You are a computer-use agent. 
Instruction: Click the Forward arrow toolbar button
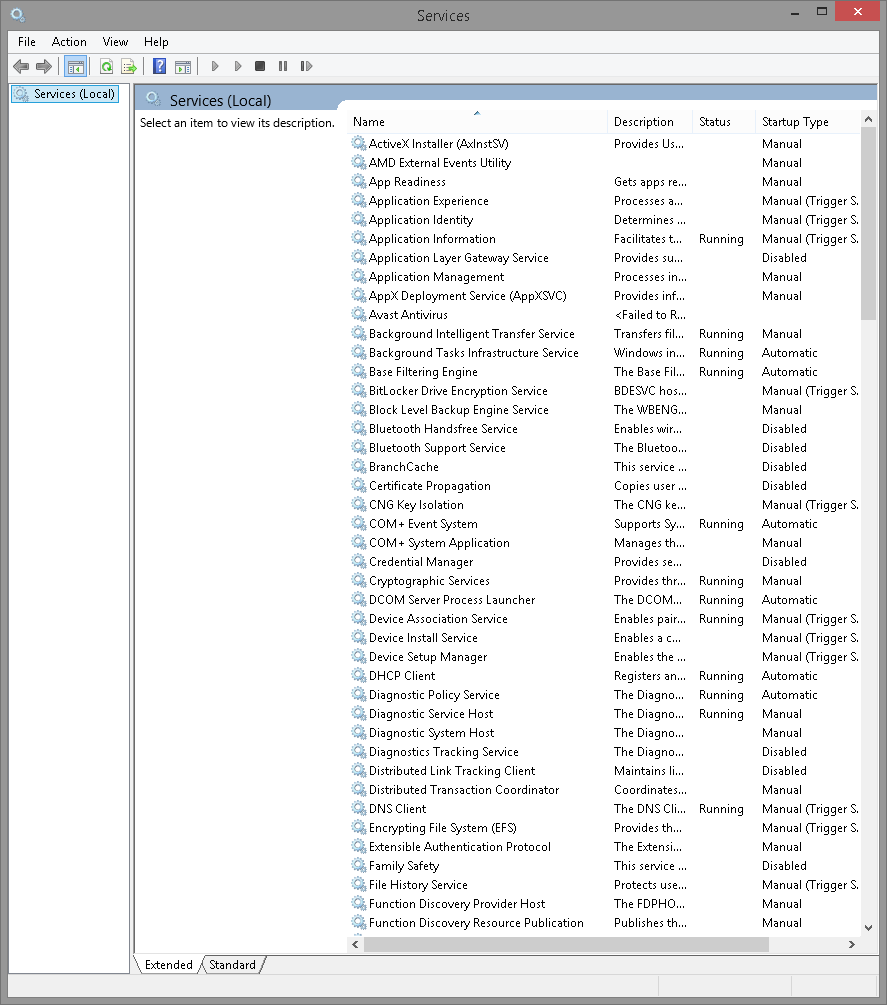44,66
